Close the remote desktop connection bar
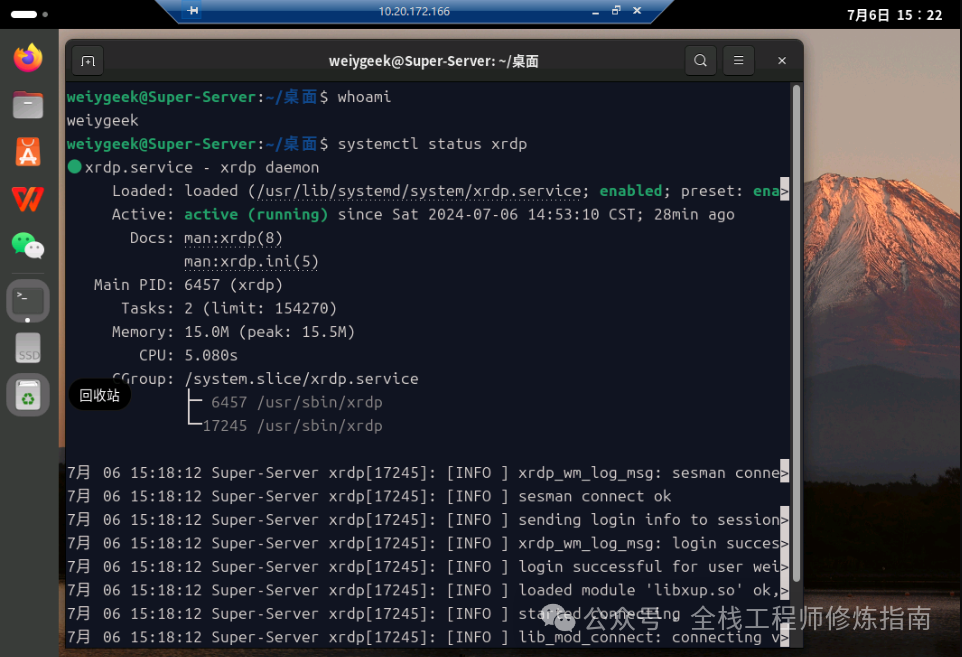962x657 pixels. [x=638, y=11]
